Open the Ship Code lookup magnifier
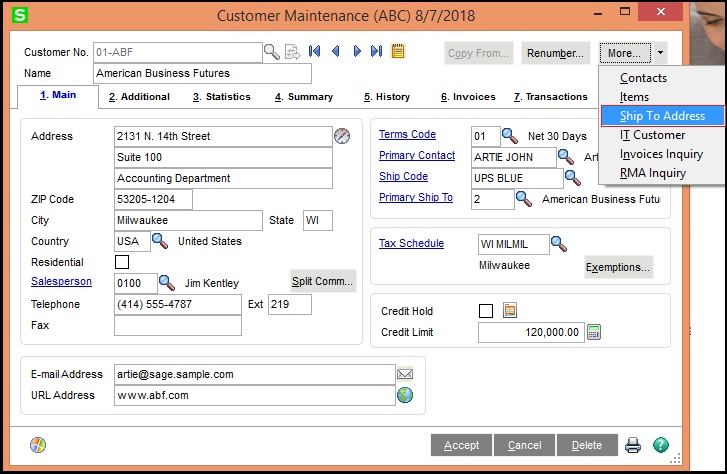The height and width of the screenshot is (474, 727). click(x=573, y=178)
